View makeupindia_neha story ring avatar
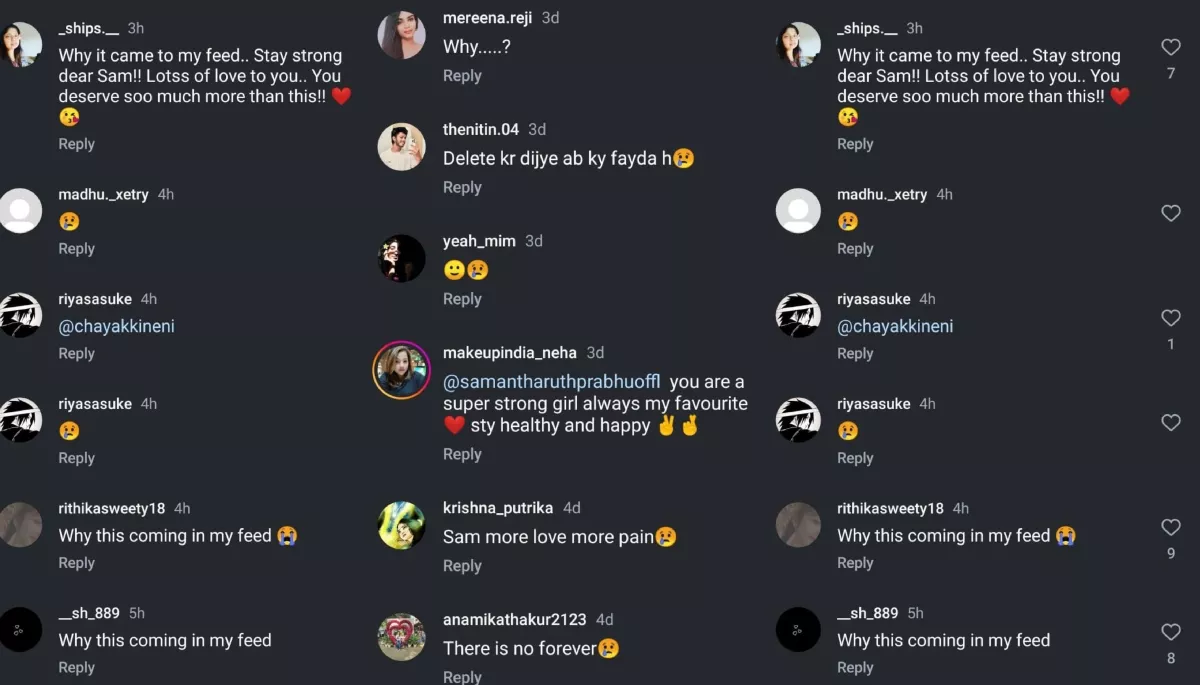The image size is (1200, 685). (x=402, y=370)
